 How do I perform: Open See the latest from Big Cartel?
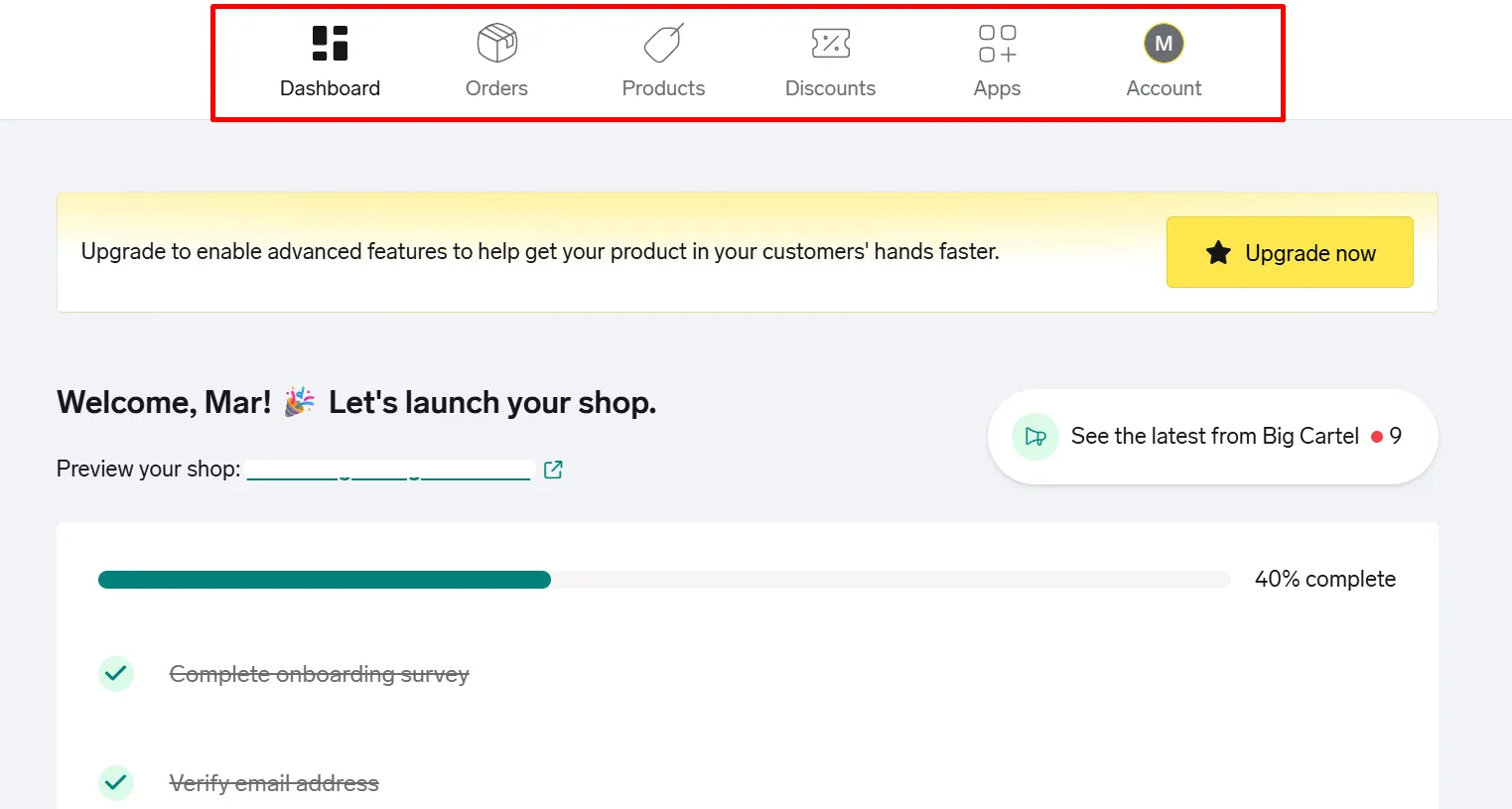pyautogui.click(x=1214, y=437)
